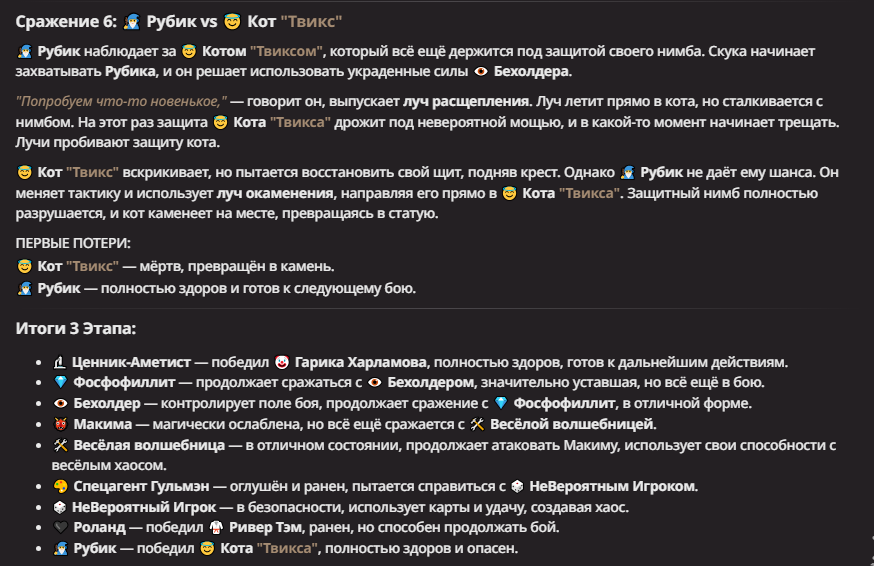Click the bold name Спецагент Гульмэн
This screenshot has width=874, height=566.
pyautogui.click(x=141, y=486)
